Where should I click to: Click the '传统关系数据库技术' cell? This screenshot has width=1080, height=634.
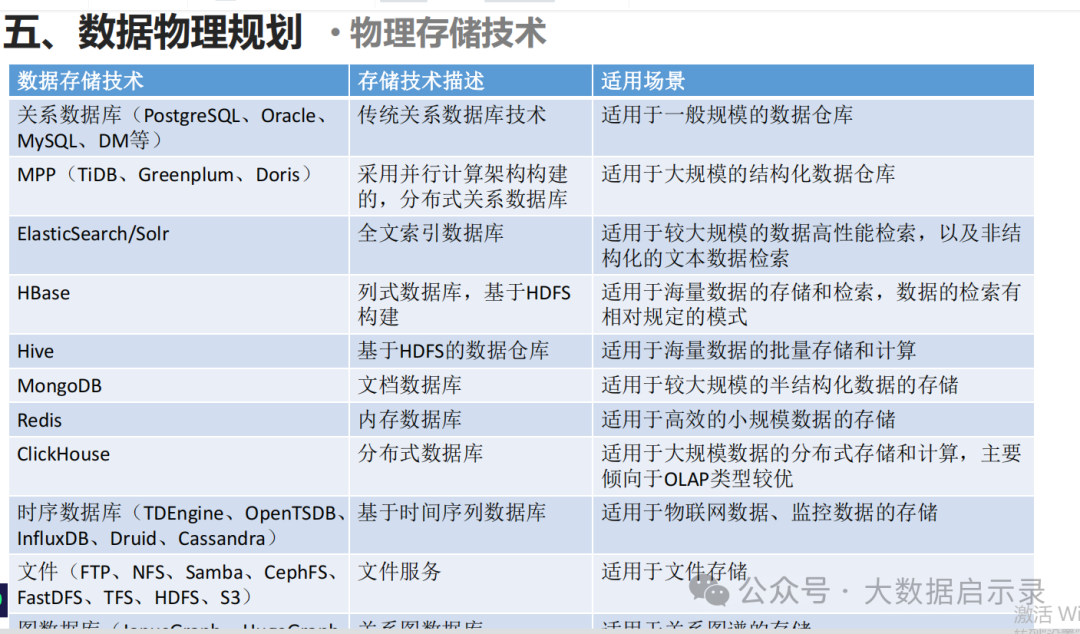(470, 127)
